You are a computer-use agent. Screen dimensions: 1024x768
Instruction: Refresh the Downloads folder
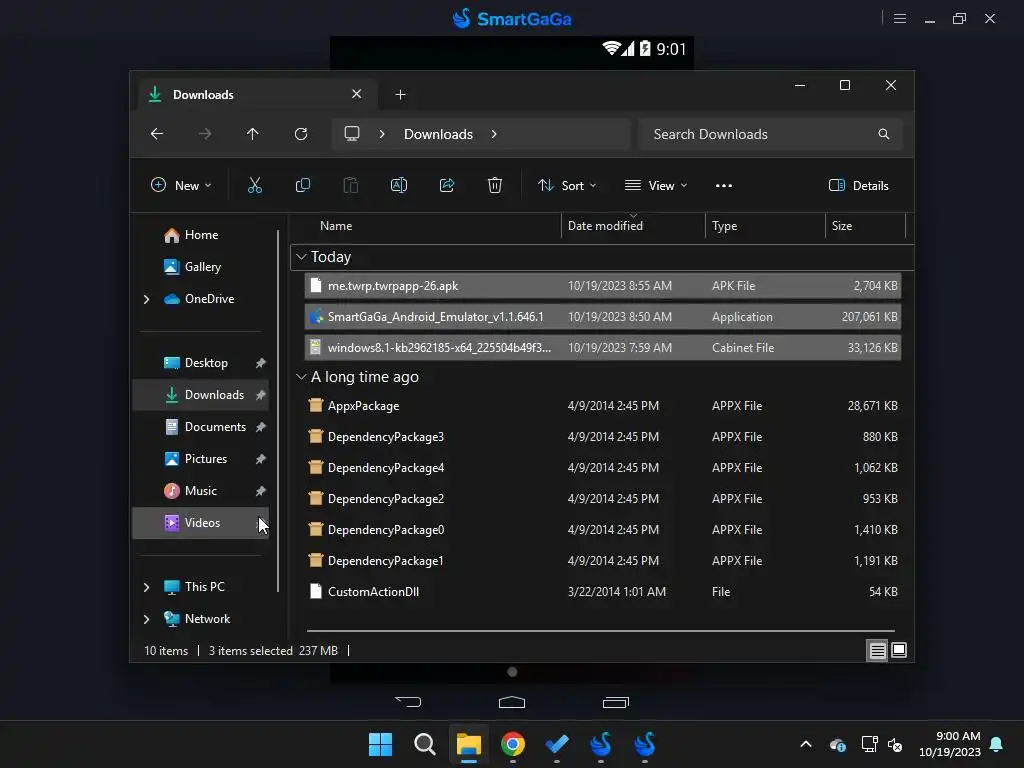coord(300,134)
